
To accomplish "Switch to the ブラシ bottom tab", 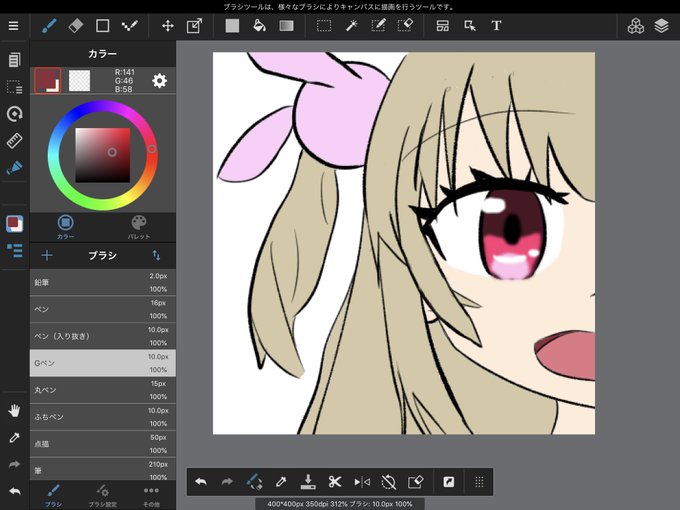I will [x=53, y=496].
